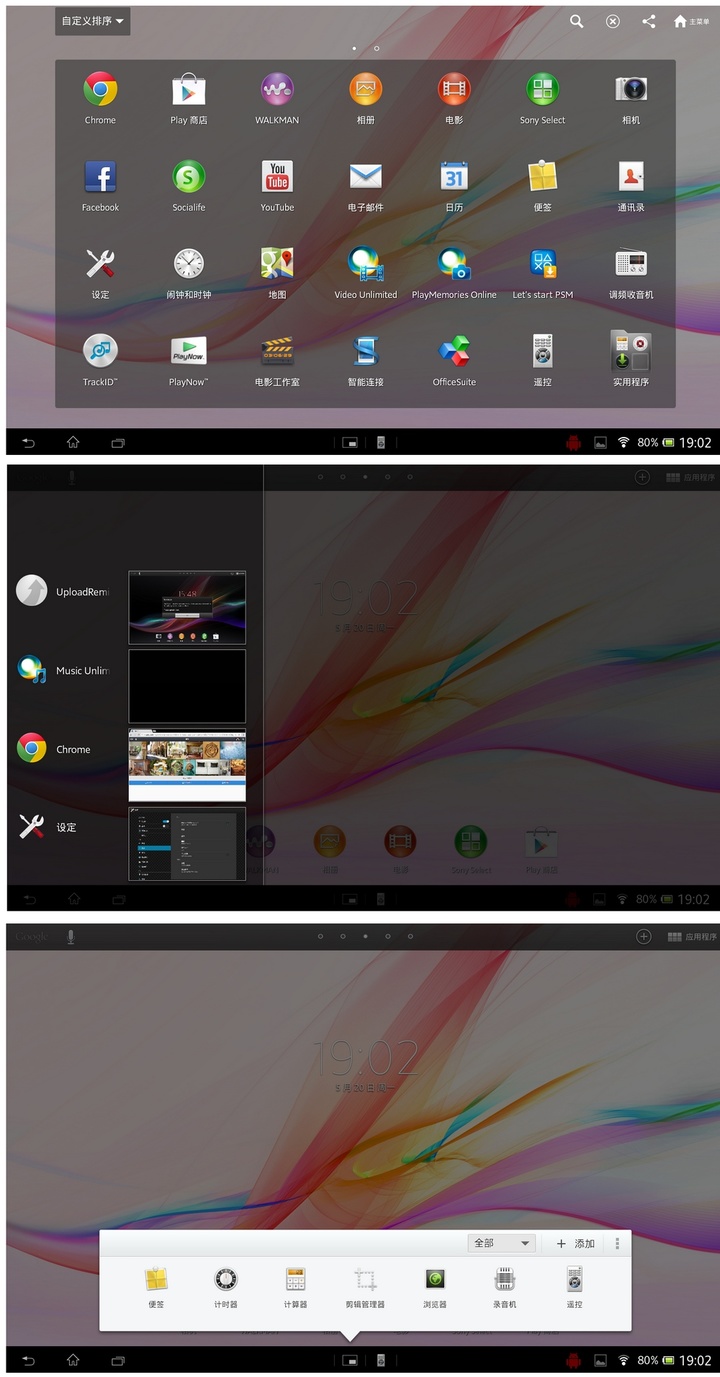Launch the YouTube app
Viewport: 720px width, 1377px height.
pos(277,185)
